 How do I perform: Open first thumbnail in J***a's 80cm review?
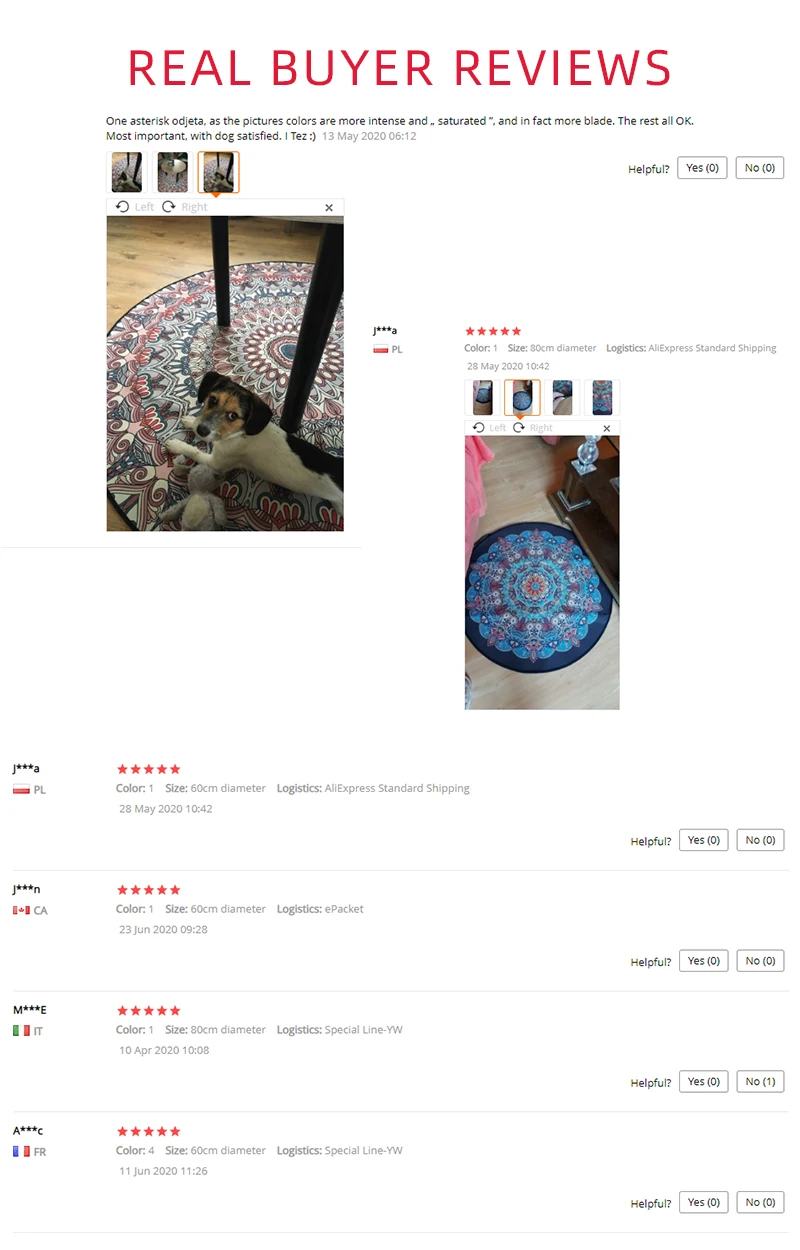[x=482, y=397]
